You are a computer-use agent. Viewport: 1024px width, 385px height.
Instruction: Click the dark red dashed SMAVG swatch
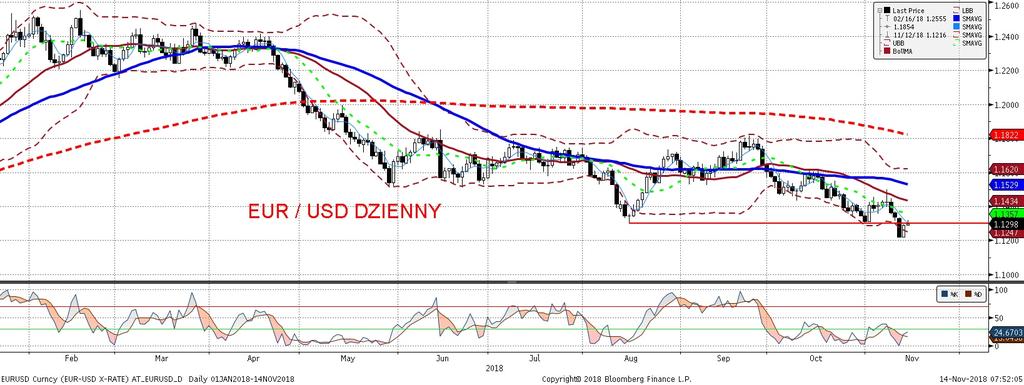point(957,35)
